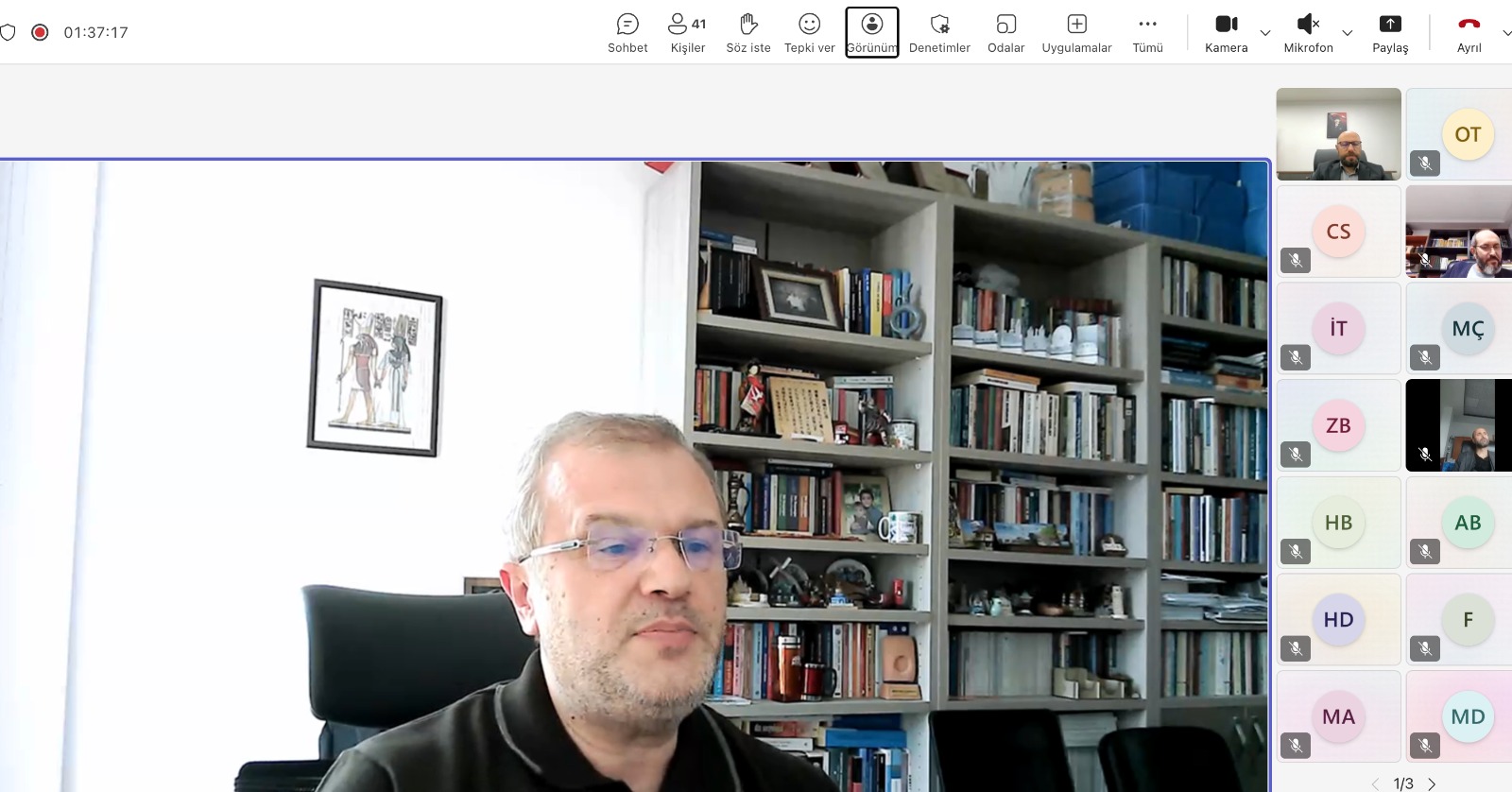Expand the Ayrıl leave options arrow
The image size is (1512, 792).
[x=1506, y=33]
